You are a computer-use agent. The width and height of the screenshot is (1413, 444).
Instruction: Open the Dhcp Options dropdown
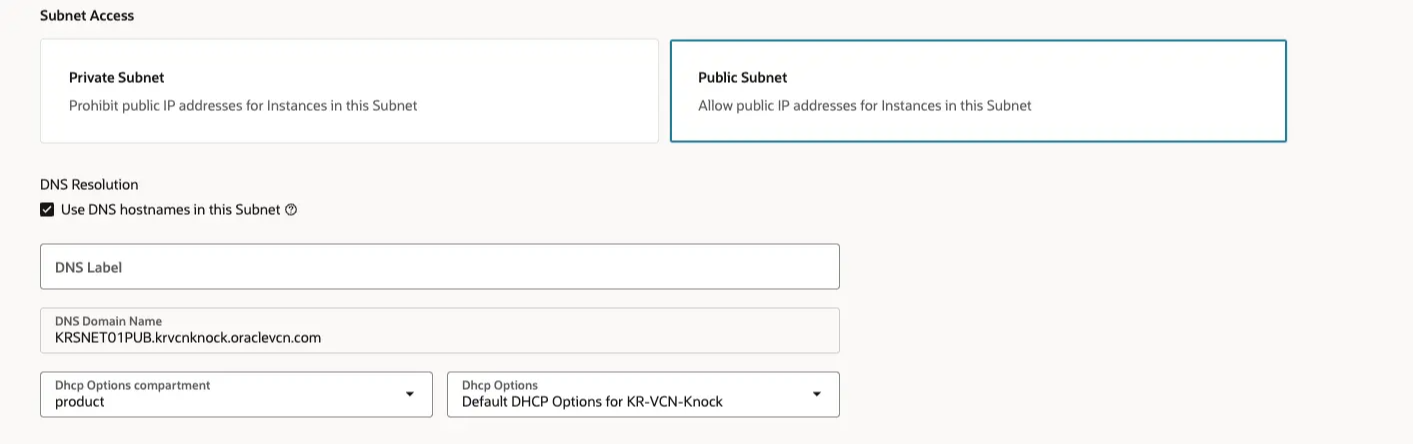tap(643, 394)
